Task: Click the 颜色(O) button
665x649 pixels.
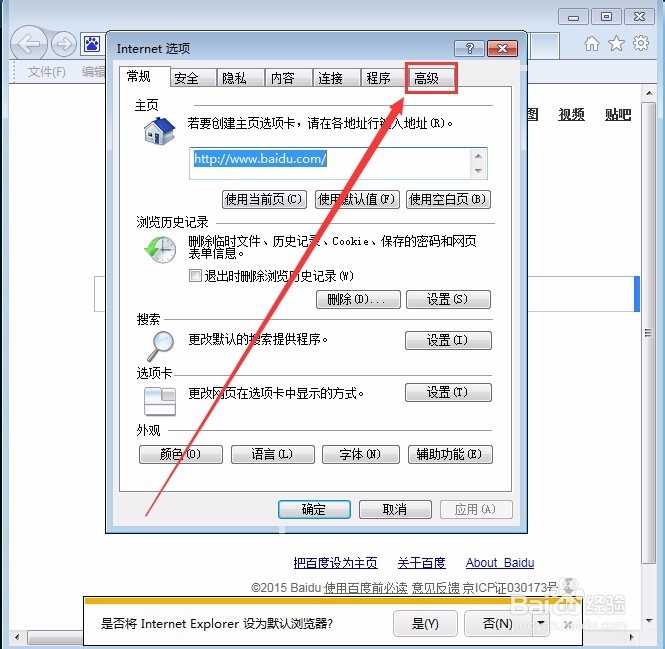Action: pyautogui.click(x=181, y=454)
